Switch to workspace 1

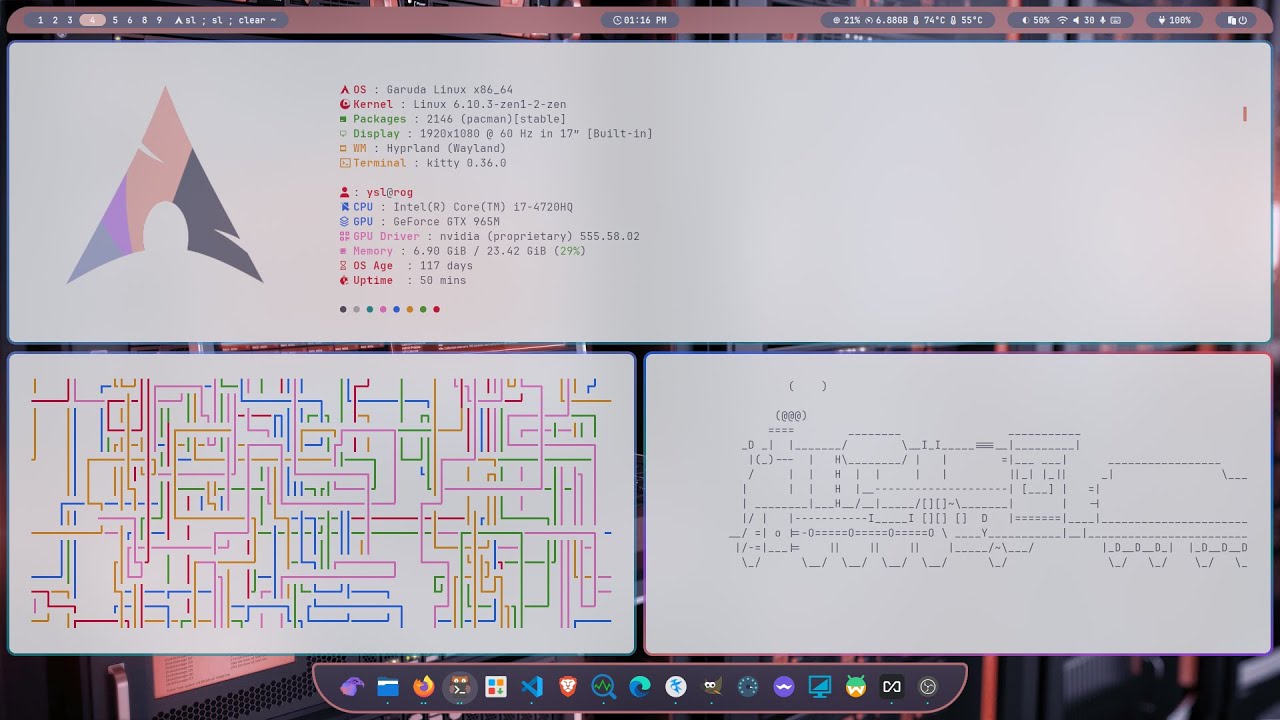click(41, 20)
